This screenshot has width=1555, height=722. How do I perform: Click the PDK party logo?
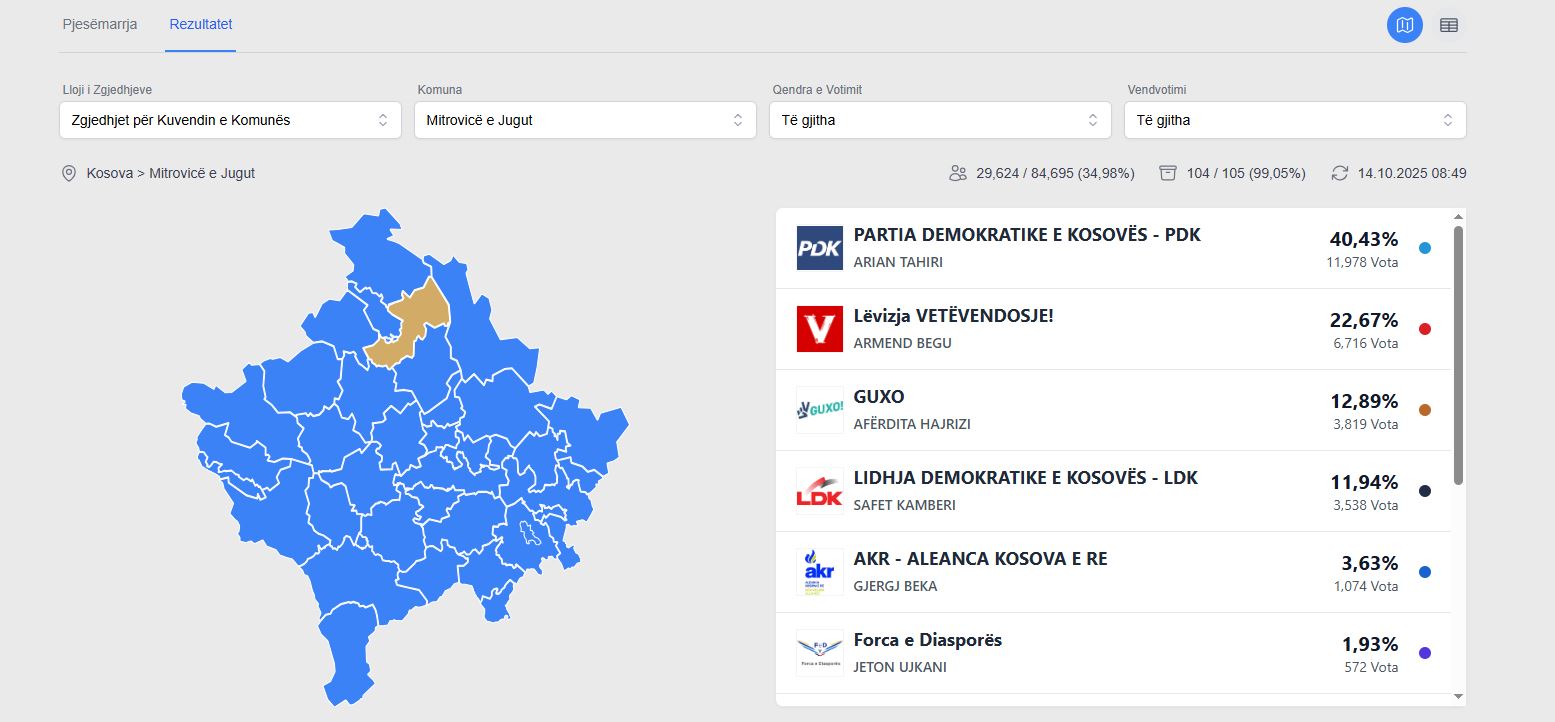tap(819, 248)
